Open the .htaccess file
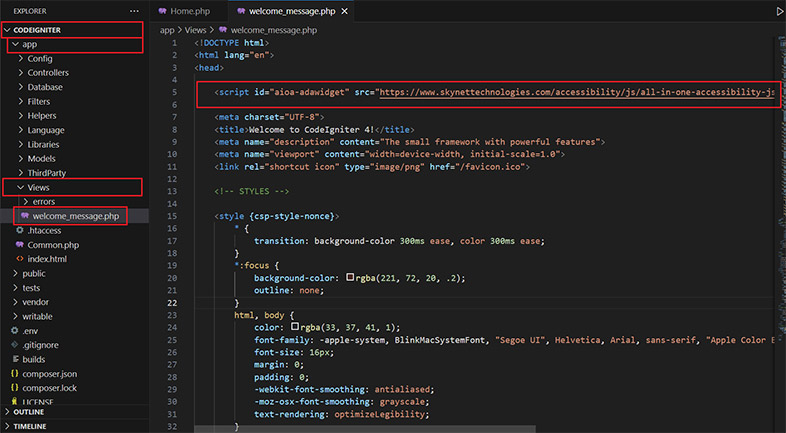786x433 pixels. (x=44, y=231)
